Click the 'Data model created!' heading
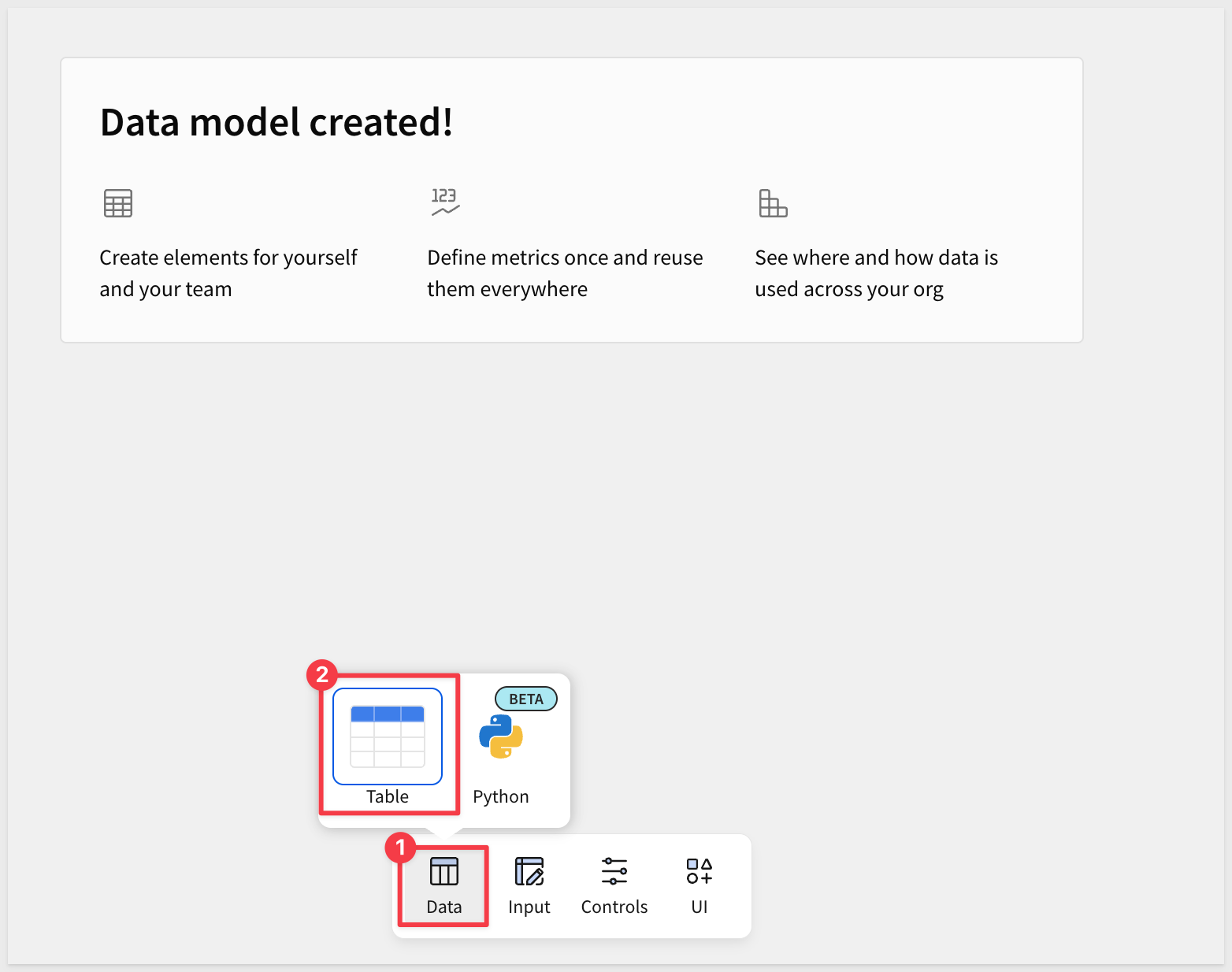Viewport: 1232px width, 972px height. tap(276, 122)
